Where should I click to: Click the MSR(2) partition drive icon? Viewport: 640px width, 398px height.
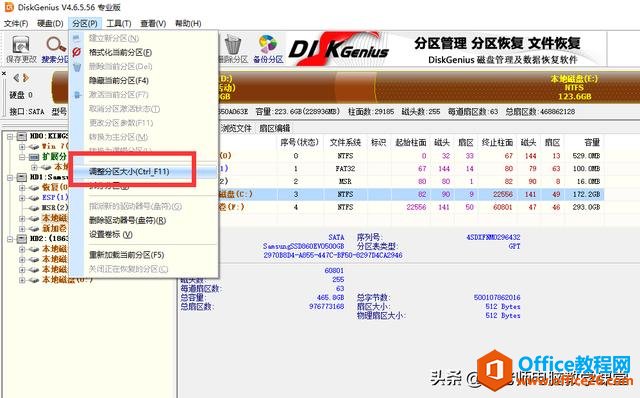click(x=34, y=208)
